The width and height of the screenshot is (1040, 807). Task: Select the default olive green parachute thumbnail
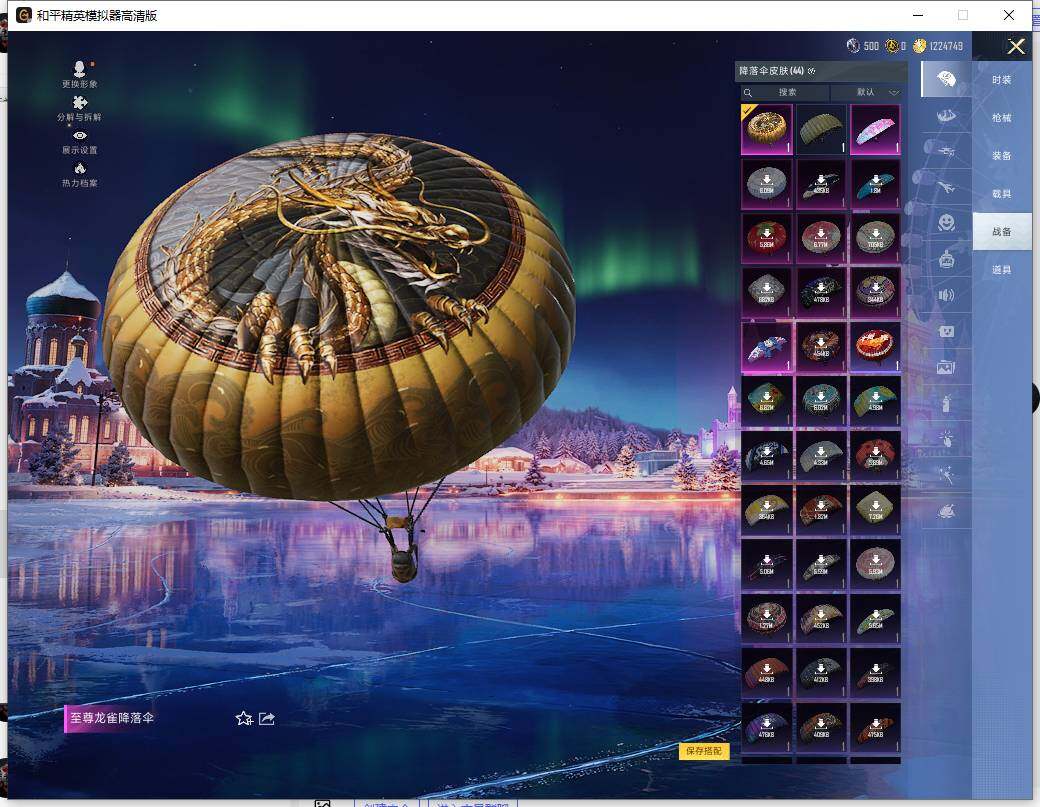pyautogui.click(x=820, y=129)
